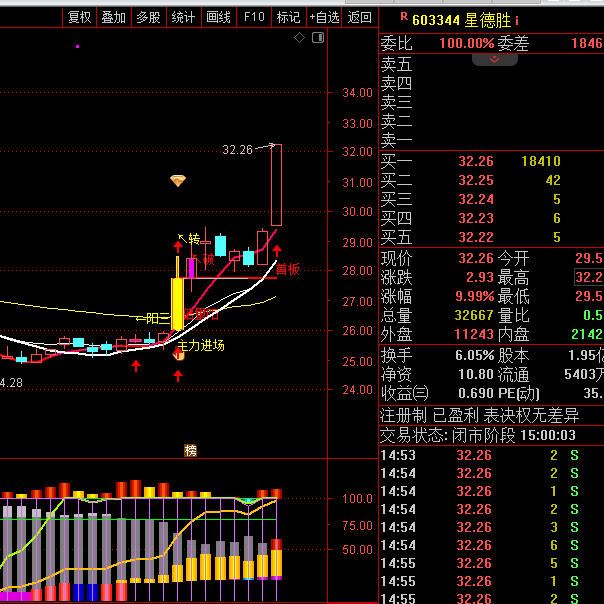Click the orange diamond marker on chart
Image resolution: width=604 pixels, height=604 pixels.
(x=178, y=181)
